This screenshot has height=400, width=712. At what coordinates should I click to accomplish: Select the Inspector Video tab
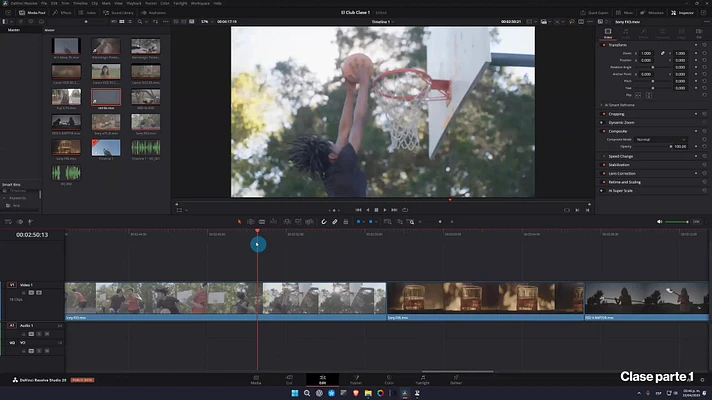point(608,33)
